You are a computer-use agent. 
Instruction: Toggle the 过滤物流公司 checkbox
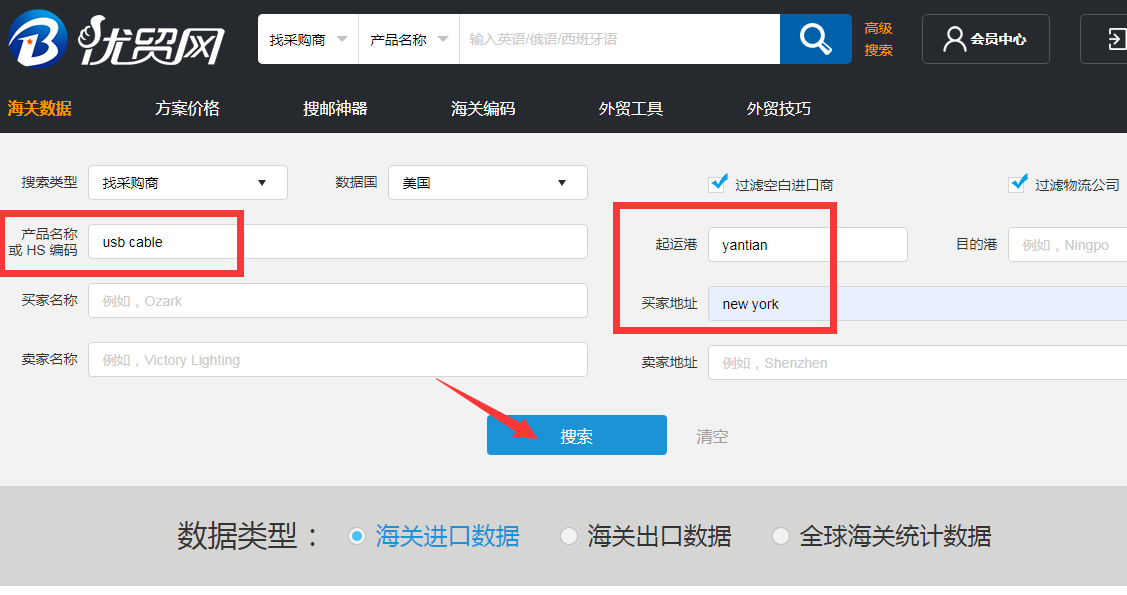1018,184
